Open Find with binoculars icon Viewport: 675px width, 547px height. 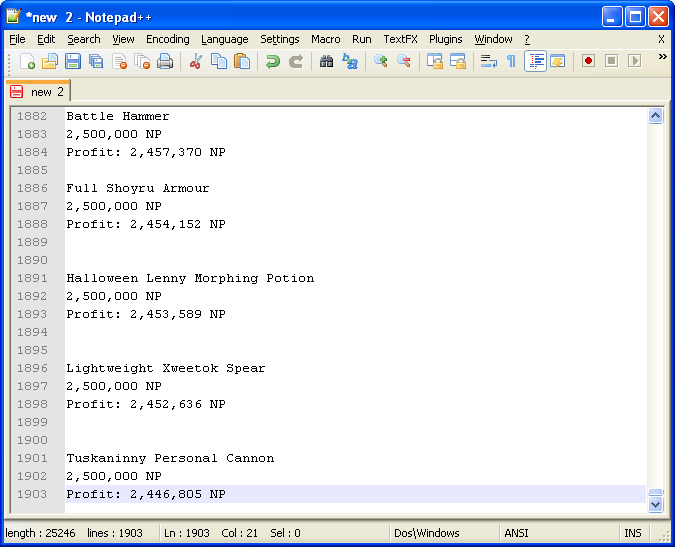[x=326, y=61]
